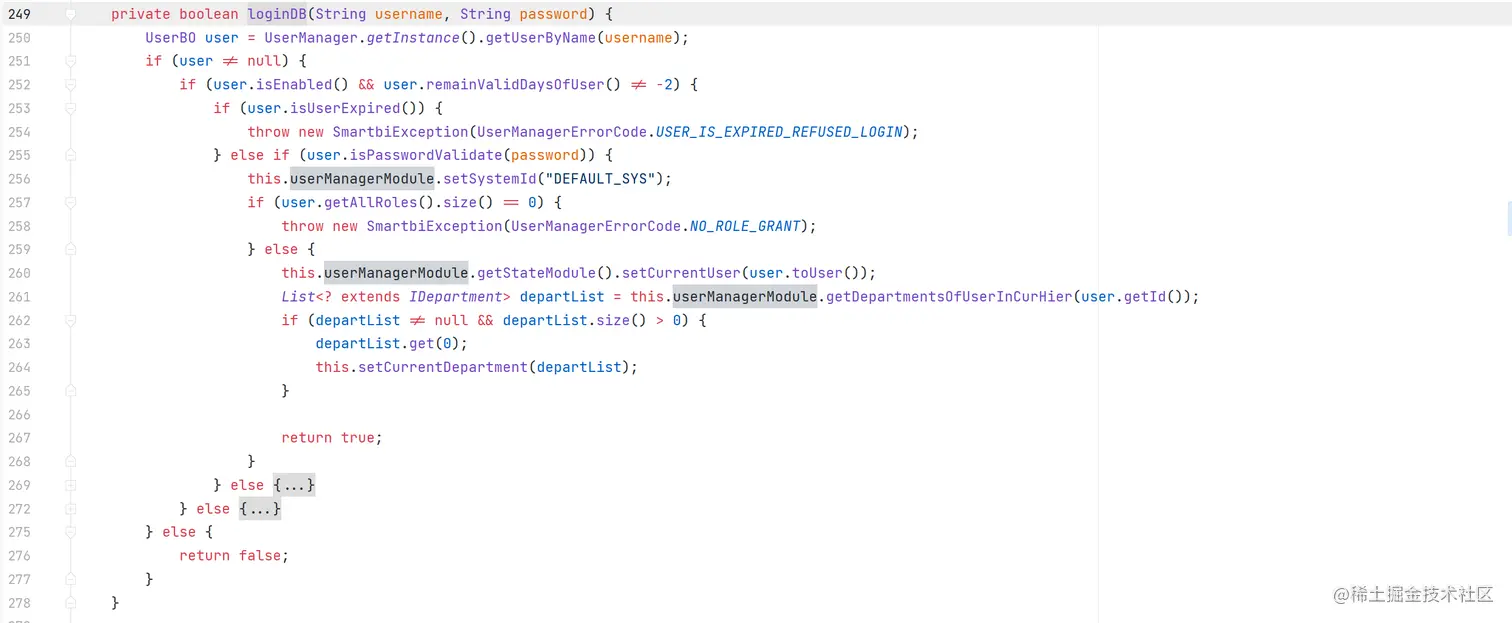
Task: Expand the folded {...} code on line 272
Action: point(260,509)
